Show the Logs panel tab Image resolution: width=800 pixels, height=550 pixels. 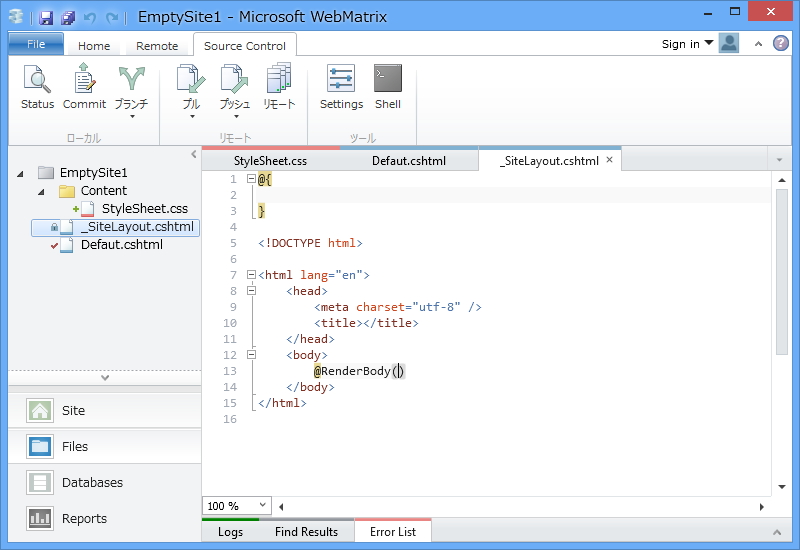[231, 532]
